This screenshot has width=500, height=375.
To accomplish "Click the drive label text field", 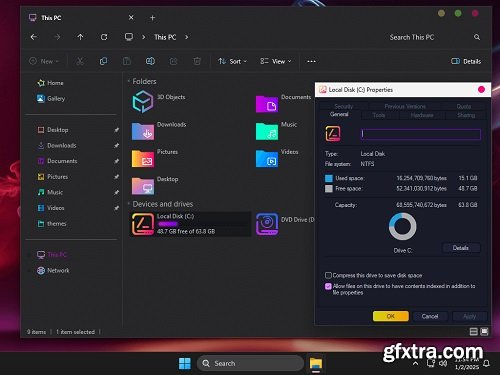I will (421, 134).
